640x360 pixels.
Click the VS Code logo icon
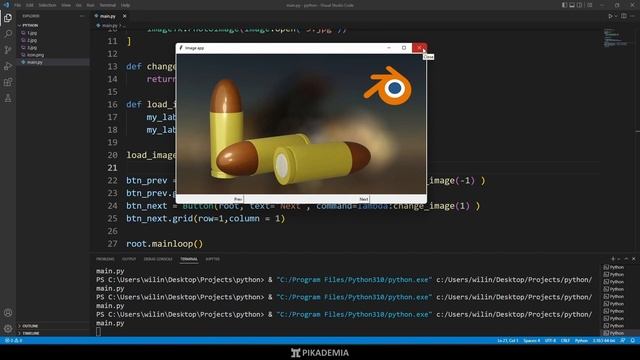pyautogui.click(x=6, y=5)
